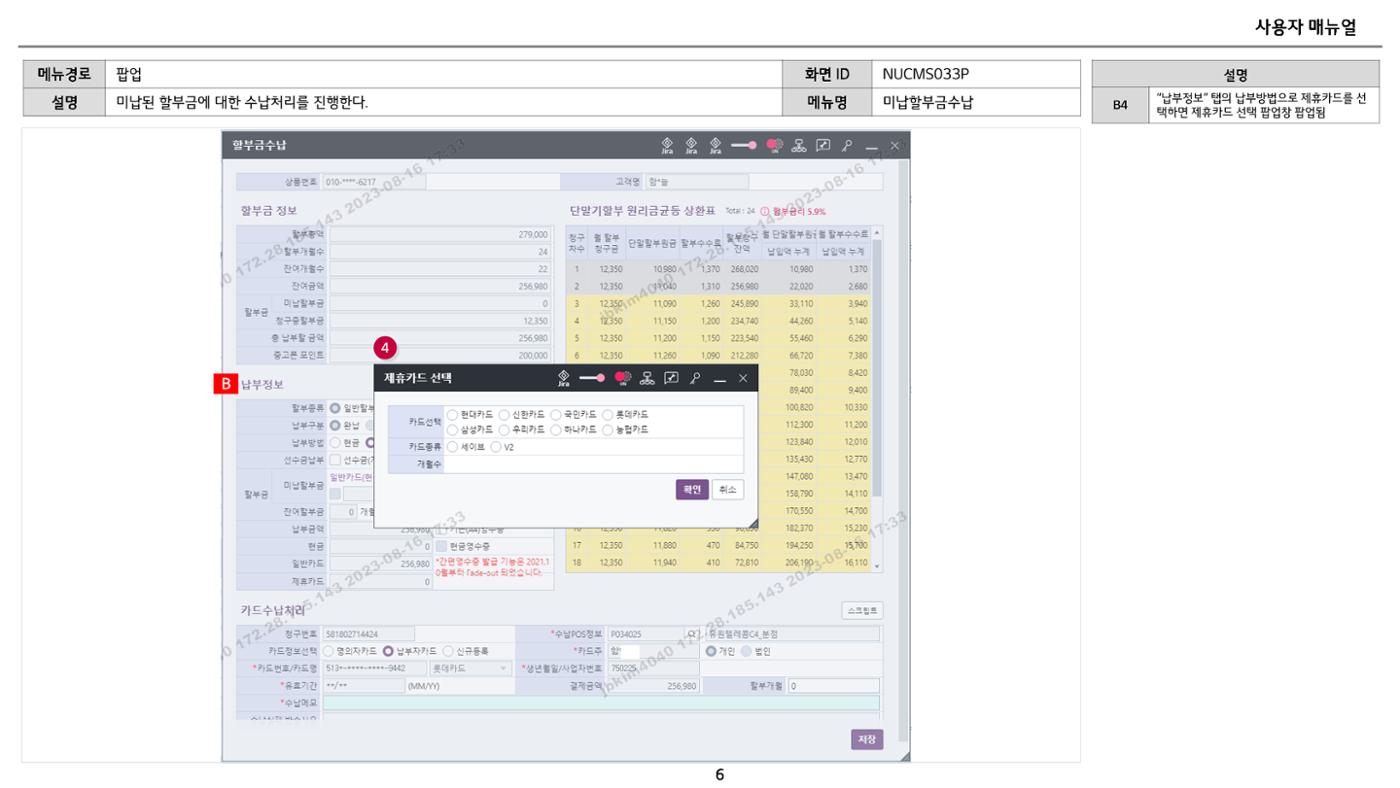The height and width of the screenshot is (788, 1400).
Task: Select the 농협카드 radio button
Action: 607,429
